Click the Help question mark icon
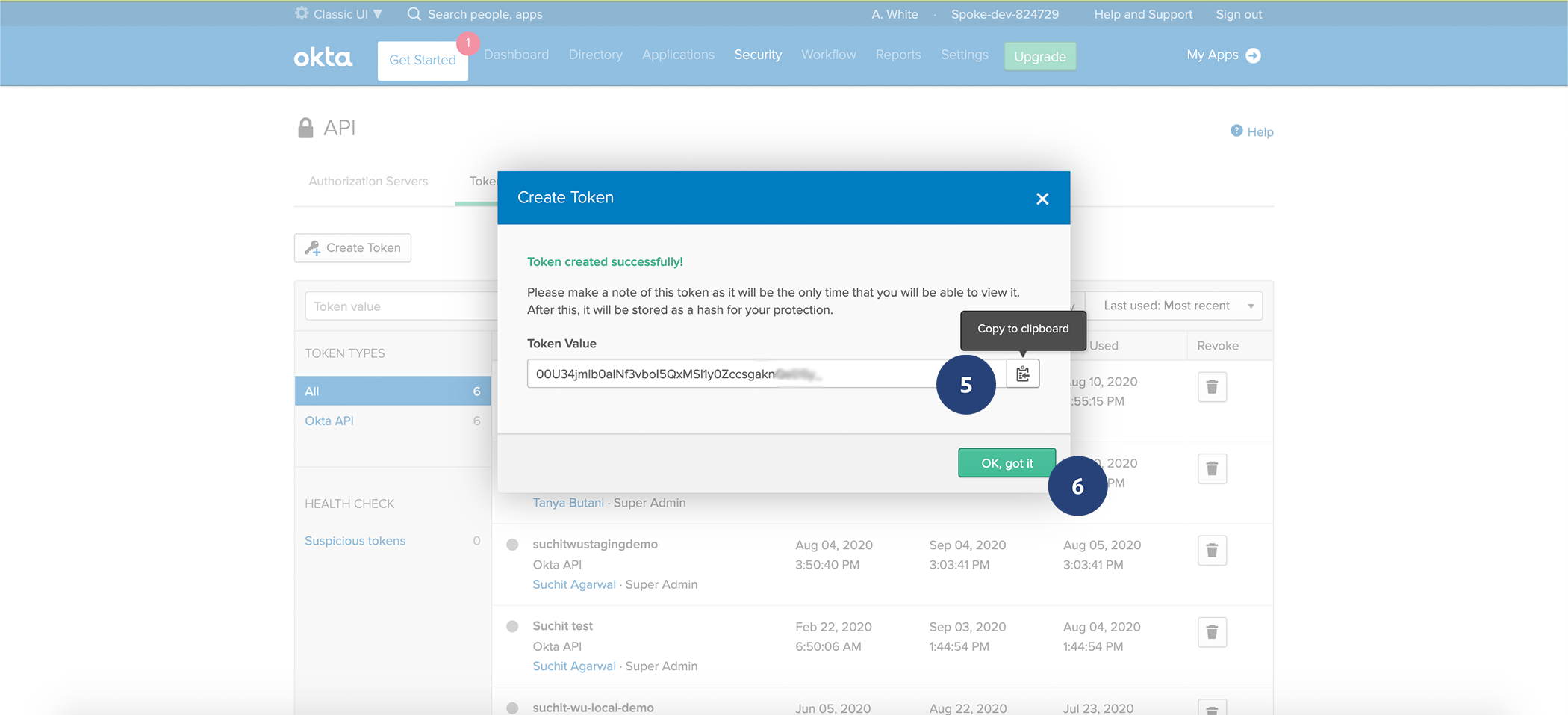The image size is (1568, 715). pos(1236,131)
